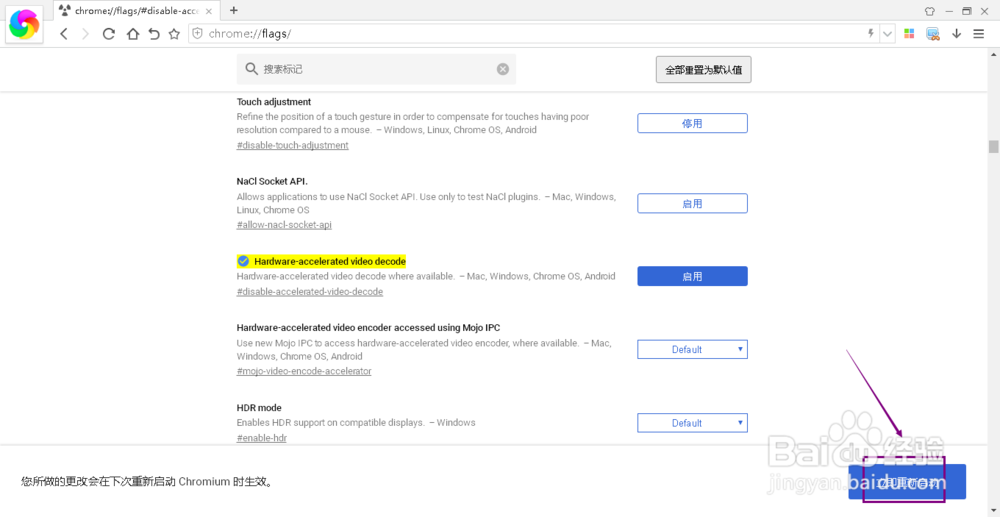
Task: Open the skin (shirt) icon in title bar
Action: 929,10
